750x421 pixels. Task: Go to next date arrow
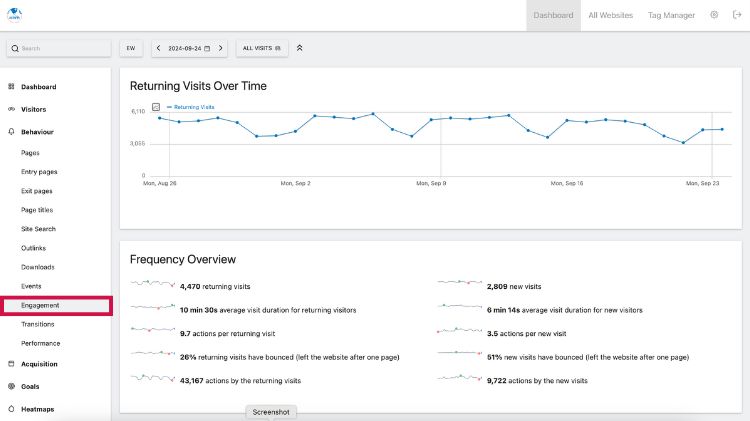click(221, 48)
